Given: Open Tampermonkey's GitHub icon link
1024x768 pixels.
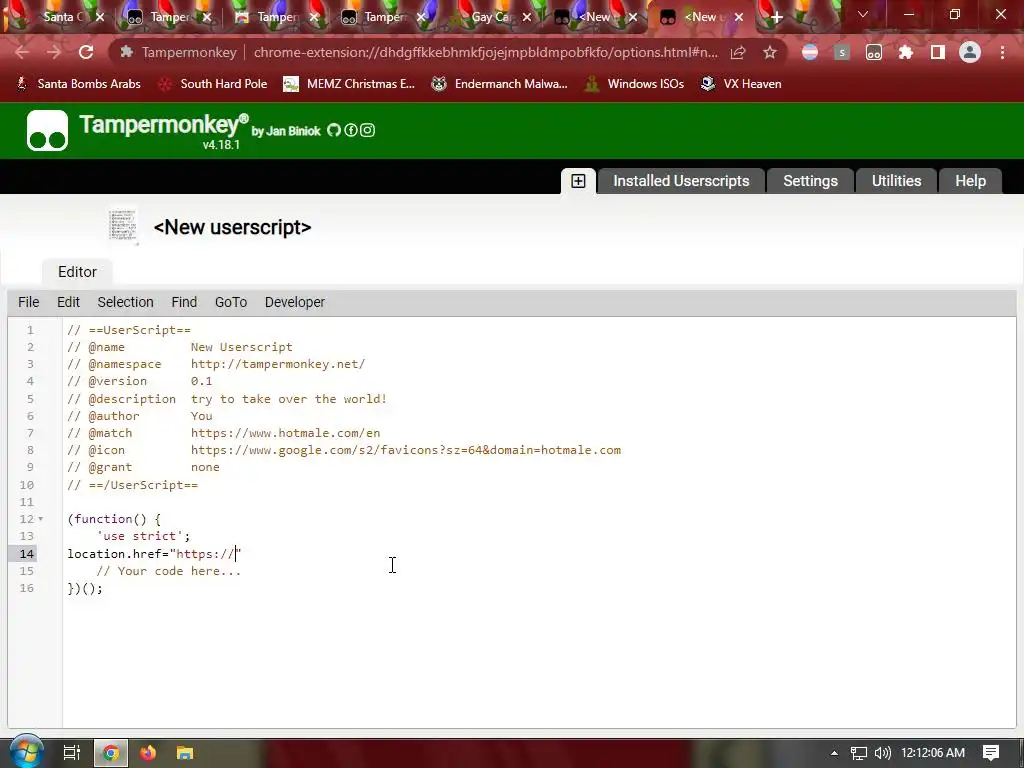Looking at the screenshot, I should click(334, 130).
